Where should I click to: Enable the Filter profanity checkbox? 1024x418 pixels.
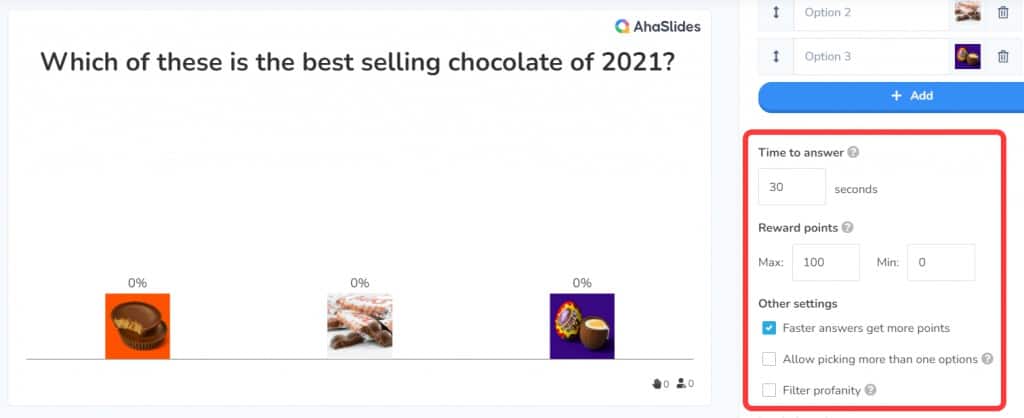click(769, 390)
